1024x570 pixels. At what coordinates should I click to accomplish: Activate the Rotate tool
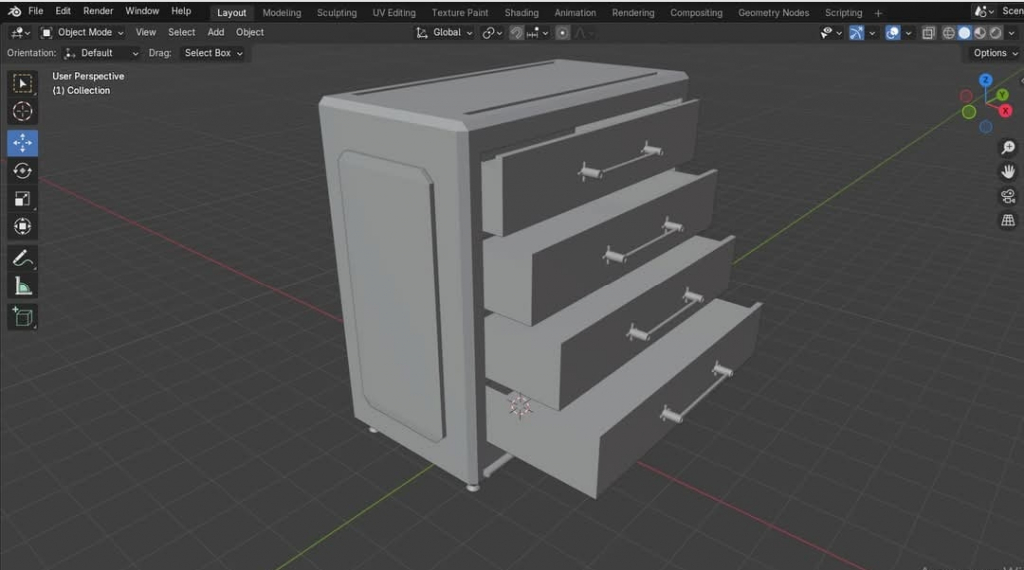click(22, 171)
